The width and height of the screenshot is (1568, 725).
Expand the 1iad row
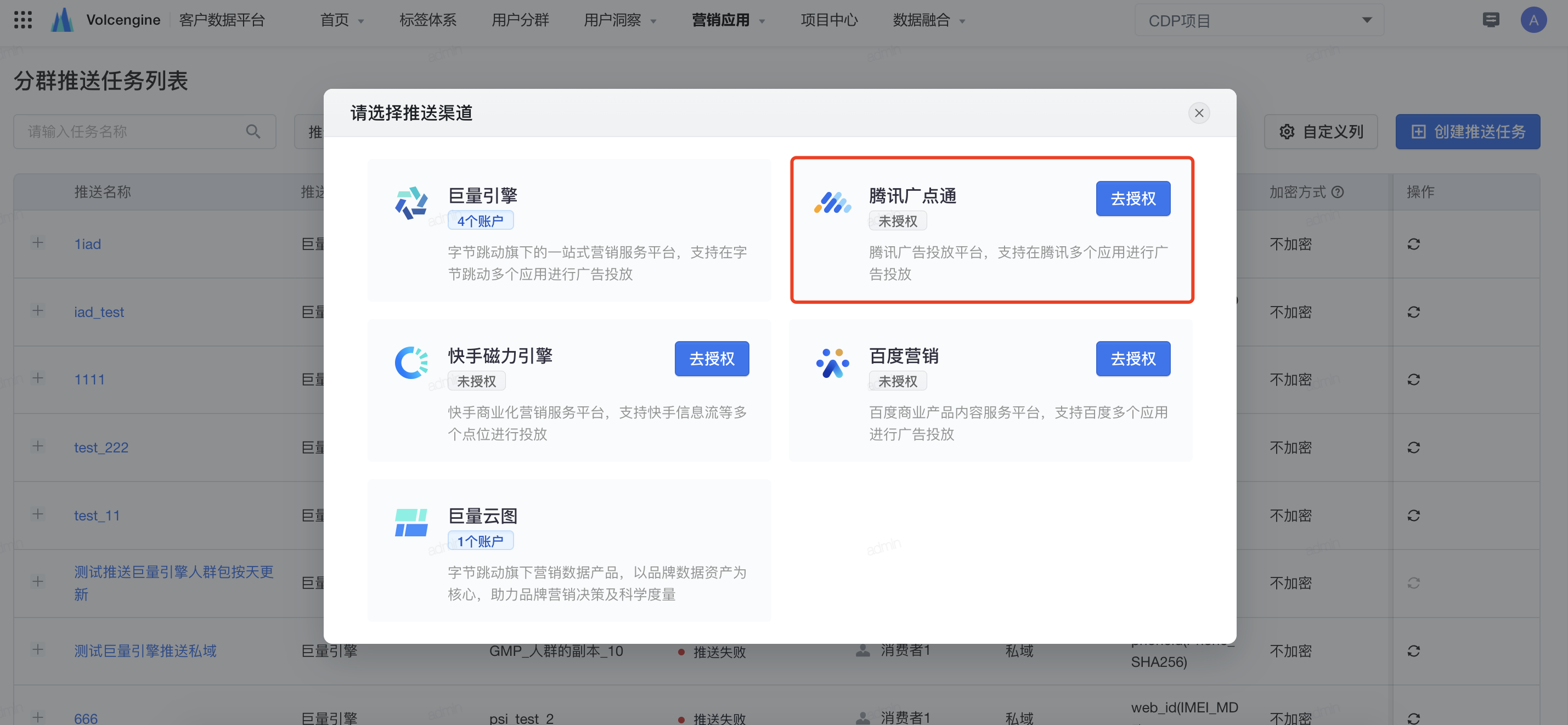click(38, 243)
